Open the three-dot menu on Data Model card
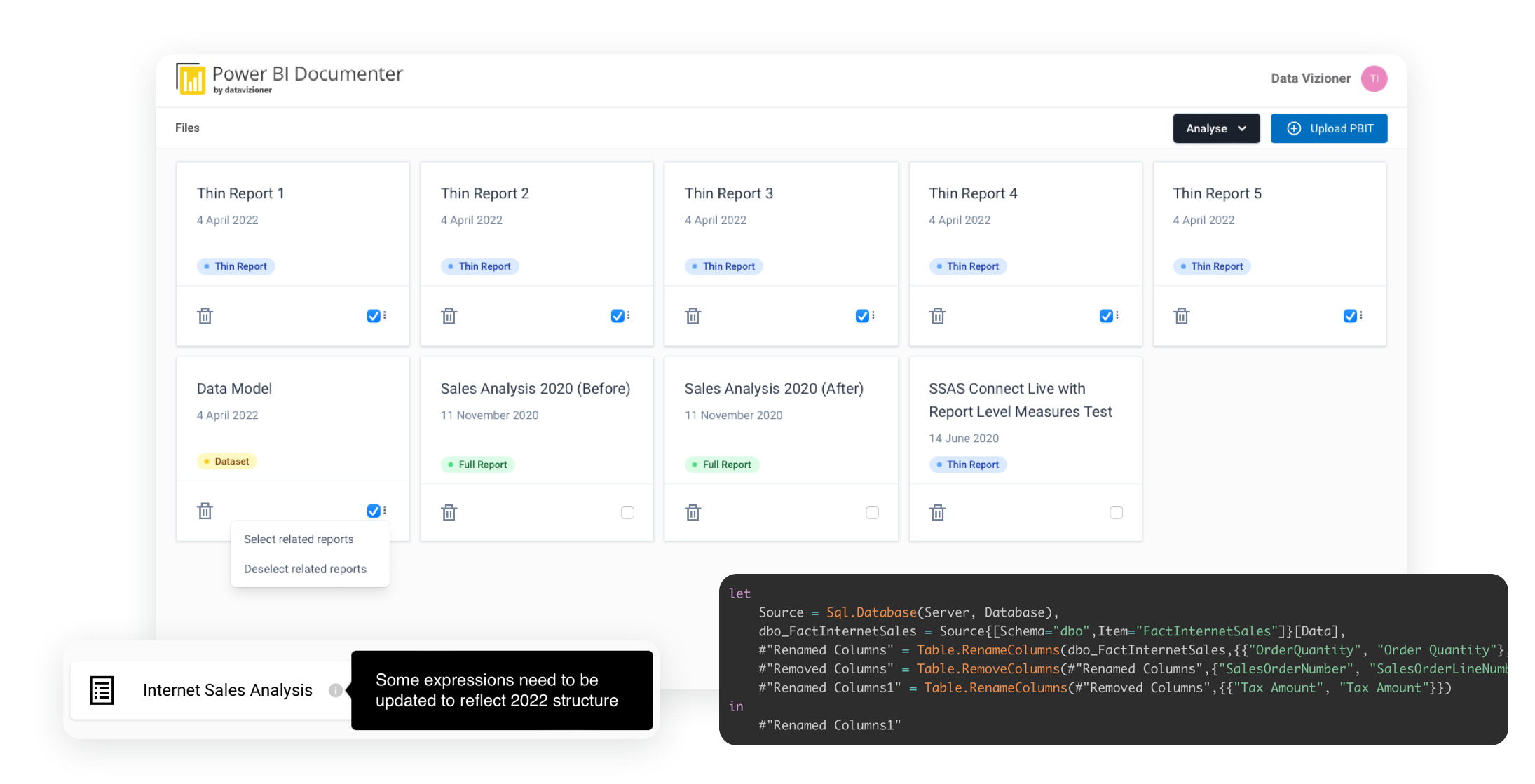1535x784 pixels. coord(383,511)
